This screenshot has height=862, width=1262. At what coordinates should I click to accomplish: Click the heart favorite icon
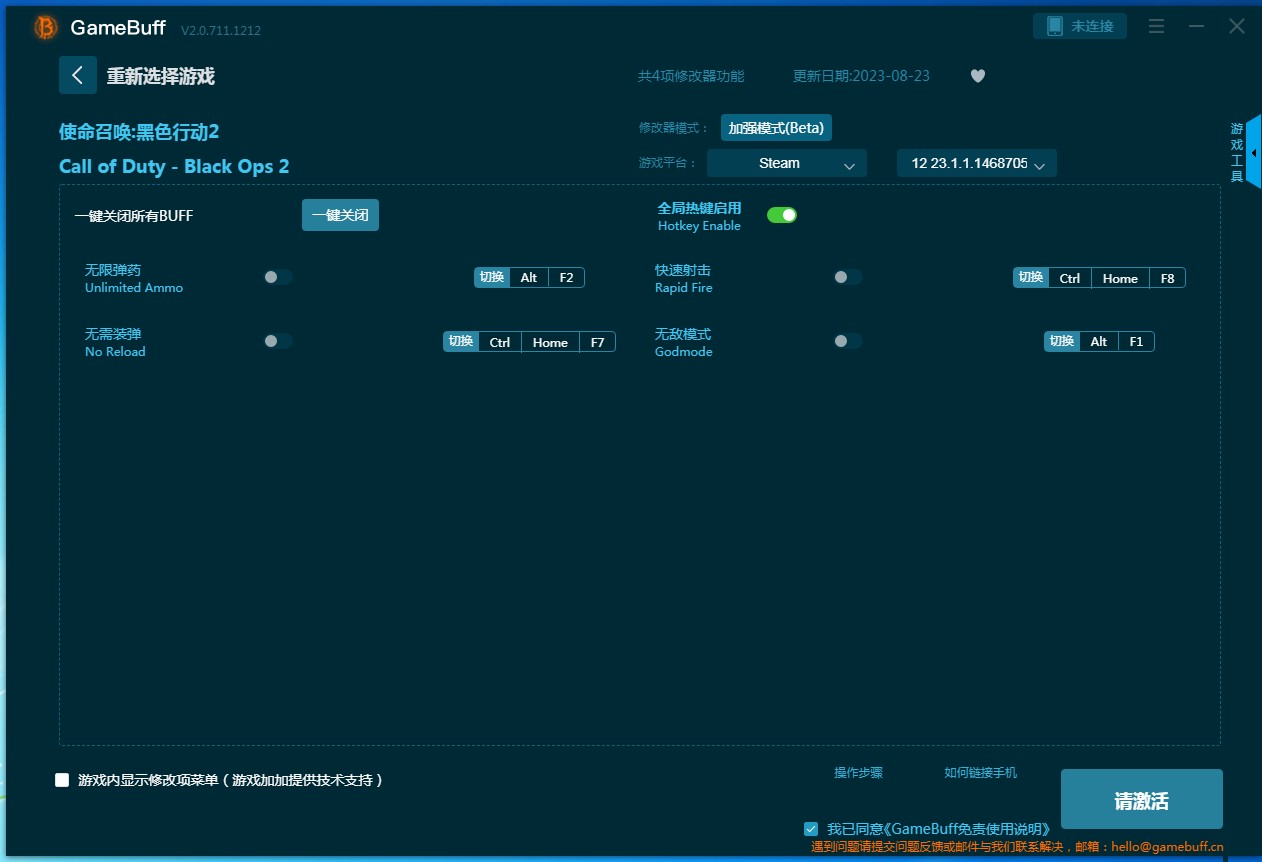point(978,76)
